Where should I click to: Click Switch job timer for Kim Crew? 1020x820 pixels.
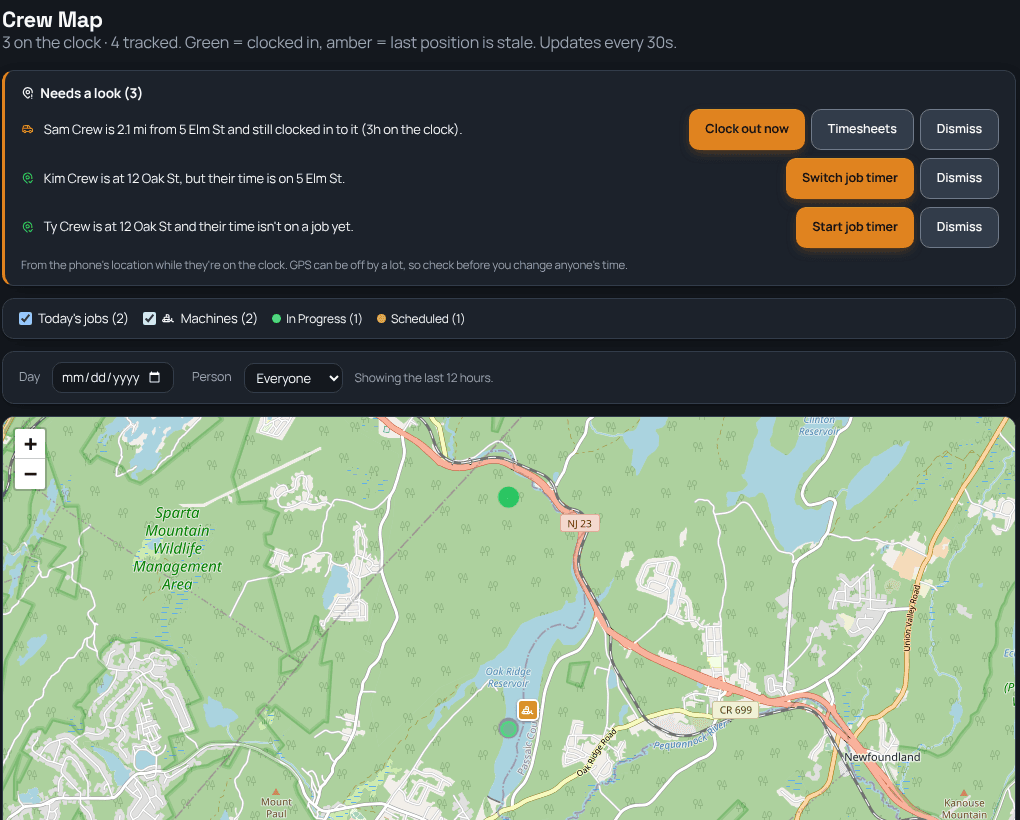click(x=850, y=178)
